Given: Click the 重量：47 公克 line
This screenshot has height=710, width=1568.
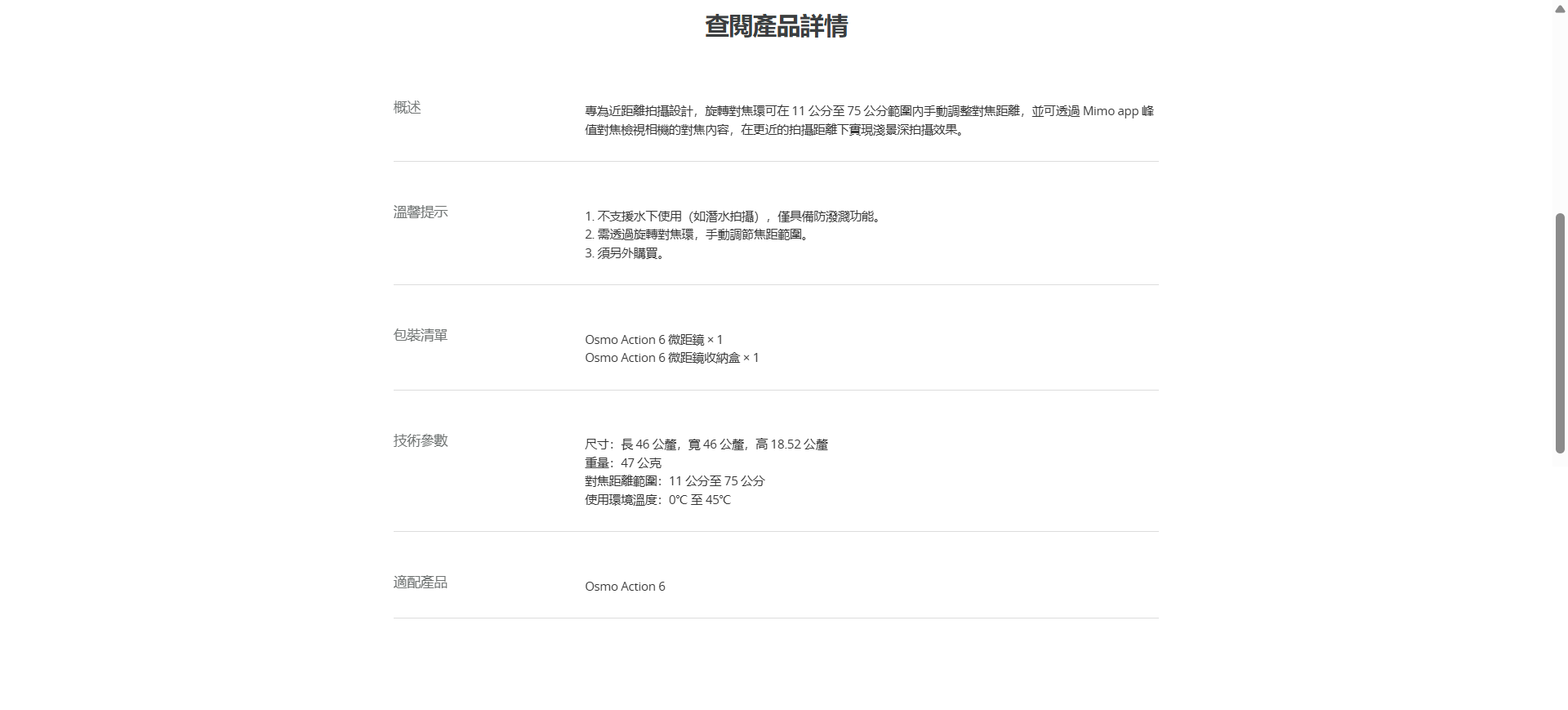Looking at the screenshot, I should click(x=623, y=463).
